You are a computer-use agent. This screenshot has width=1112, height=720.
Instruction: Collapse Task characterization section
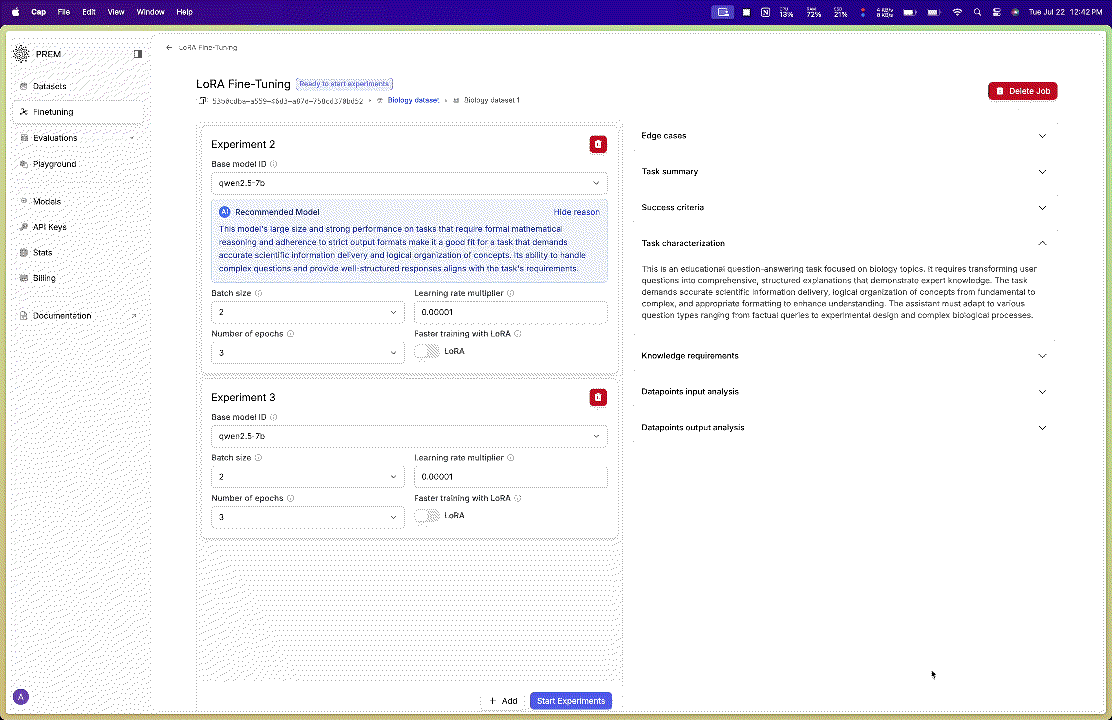[x=844, y=243]
